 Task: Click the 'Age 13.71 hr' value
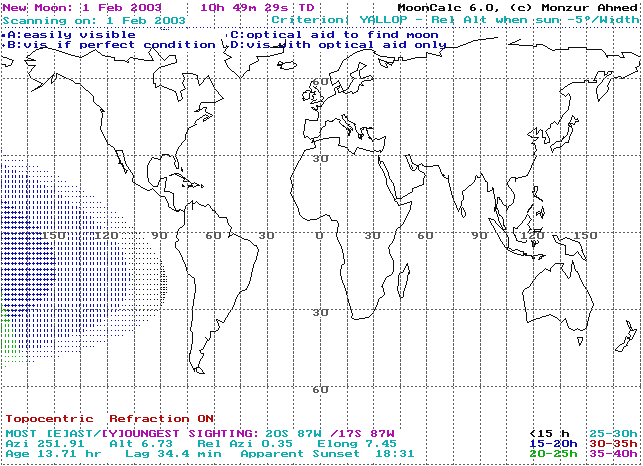tap(53, 454)
